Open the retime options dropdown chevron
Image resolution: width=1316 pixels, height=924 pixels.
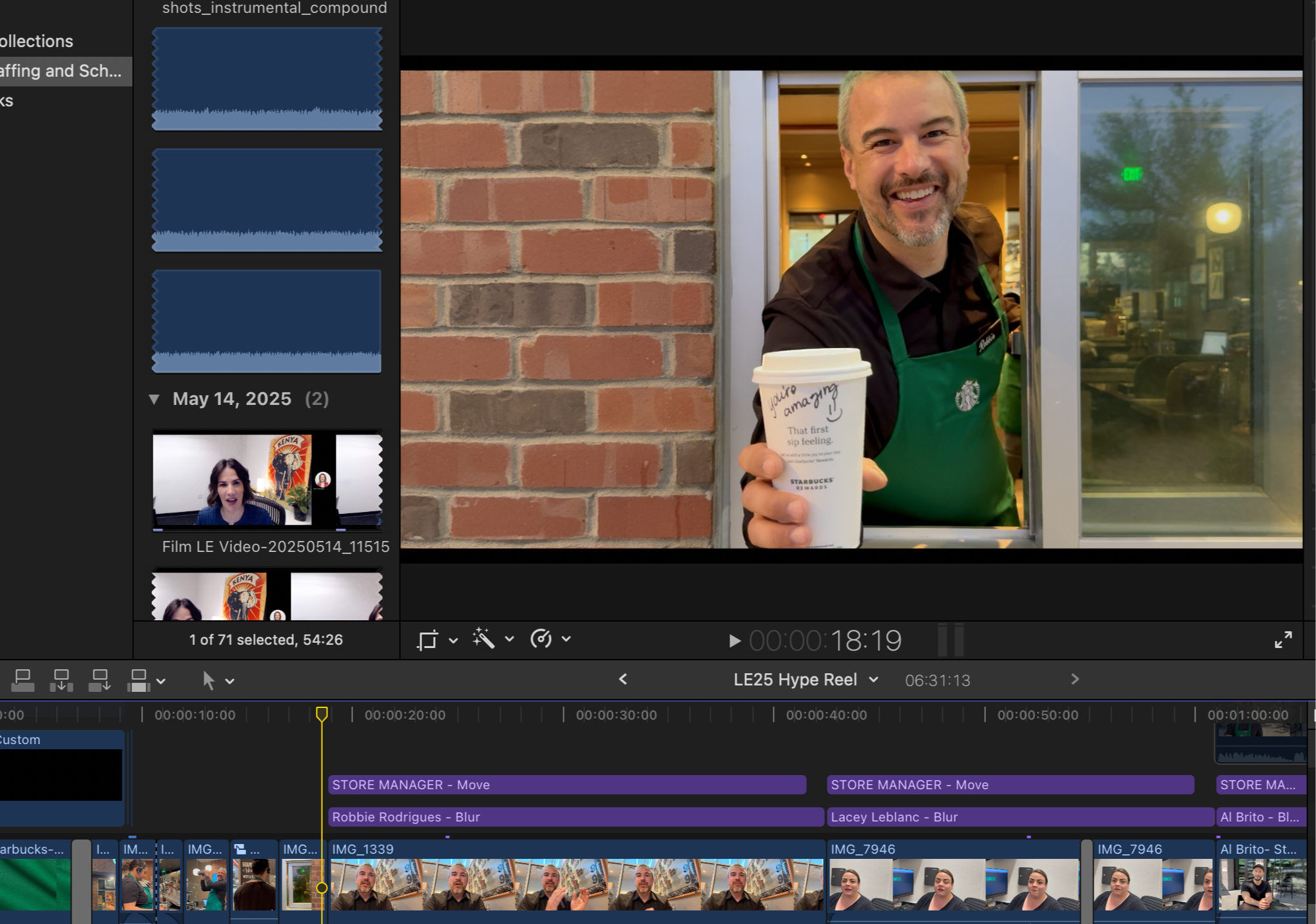pyautogui.click(x=566, y=639)
